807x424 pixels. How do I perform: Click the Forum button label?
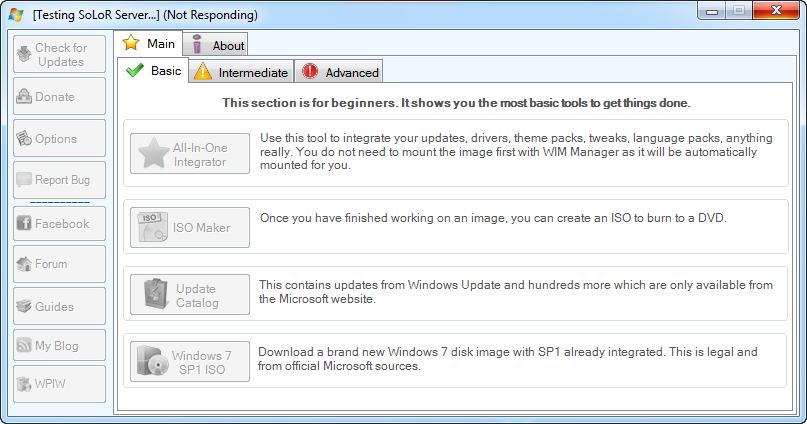click(x=51, y=264)
